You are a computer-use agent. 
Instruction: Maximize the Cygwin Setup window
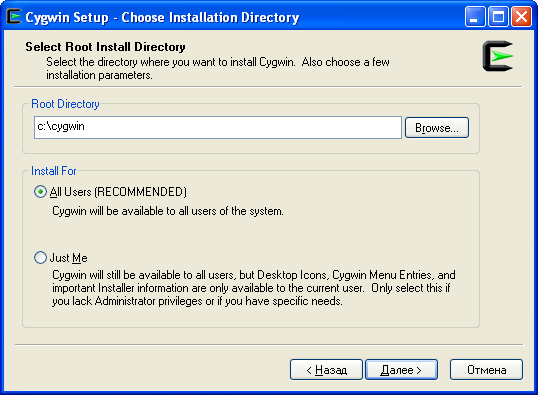(x=498, y=16)
